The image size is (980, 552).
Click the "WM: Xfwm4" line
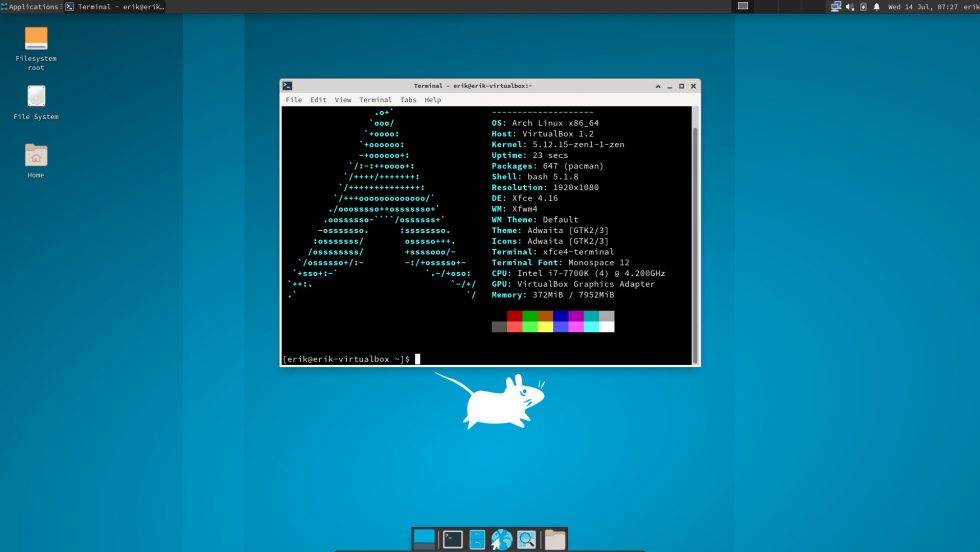pos(514,209)
